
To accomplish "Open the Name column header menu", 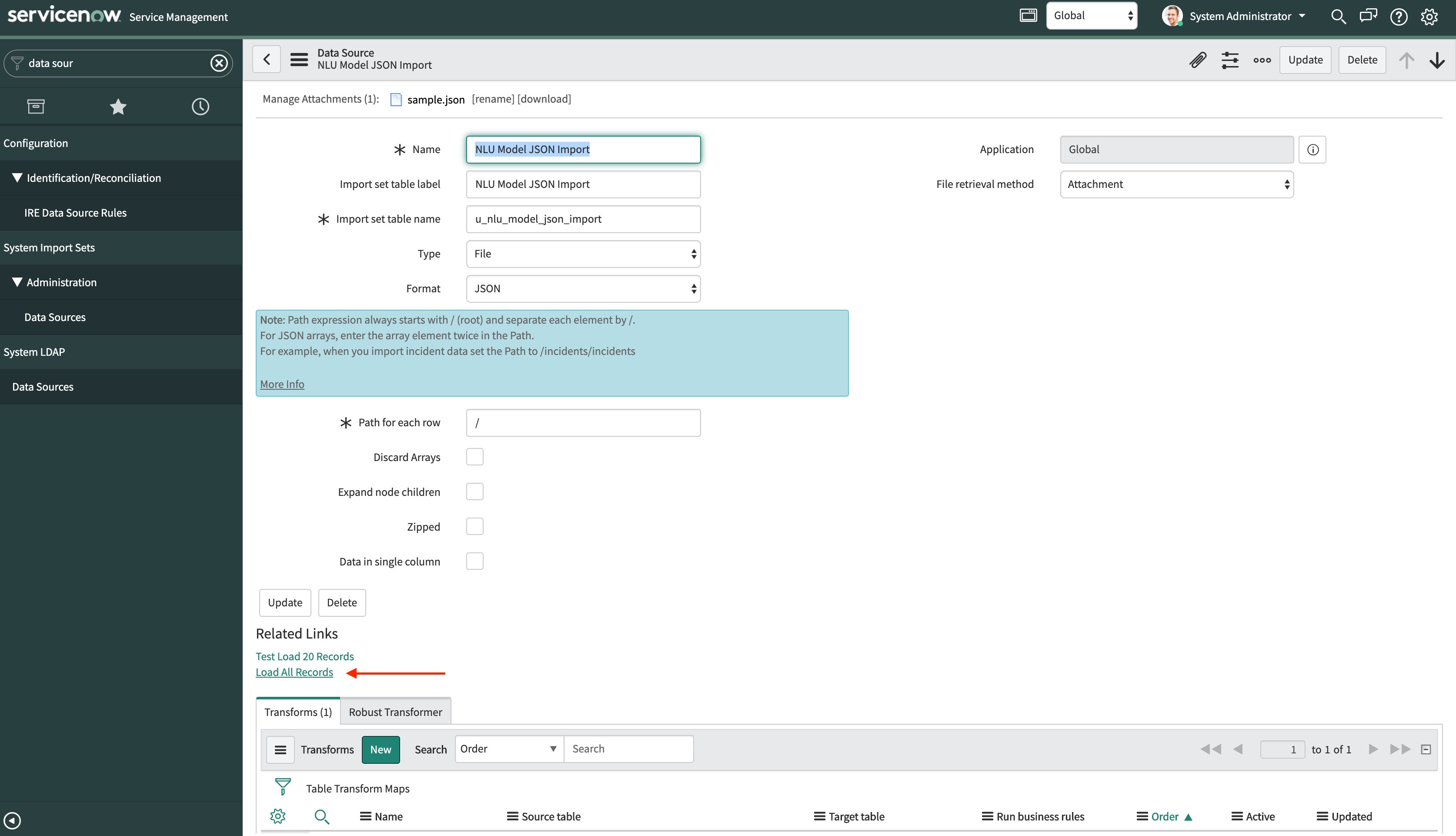I will (x=365, y=816).
